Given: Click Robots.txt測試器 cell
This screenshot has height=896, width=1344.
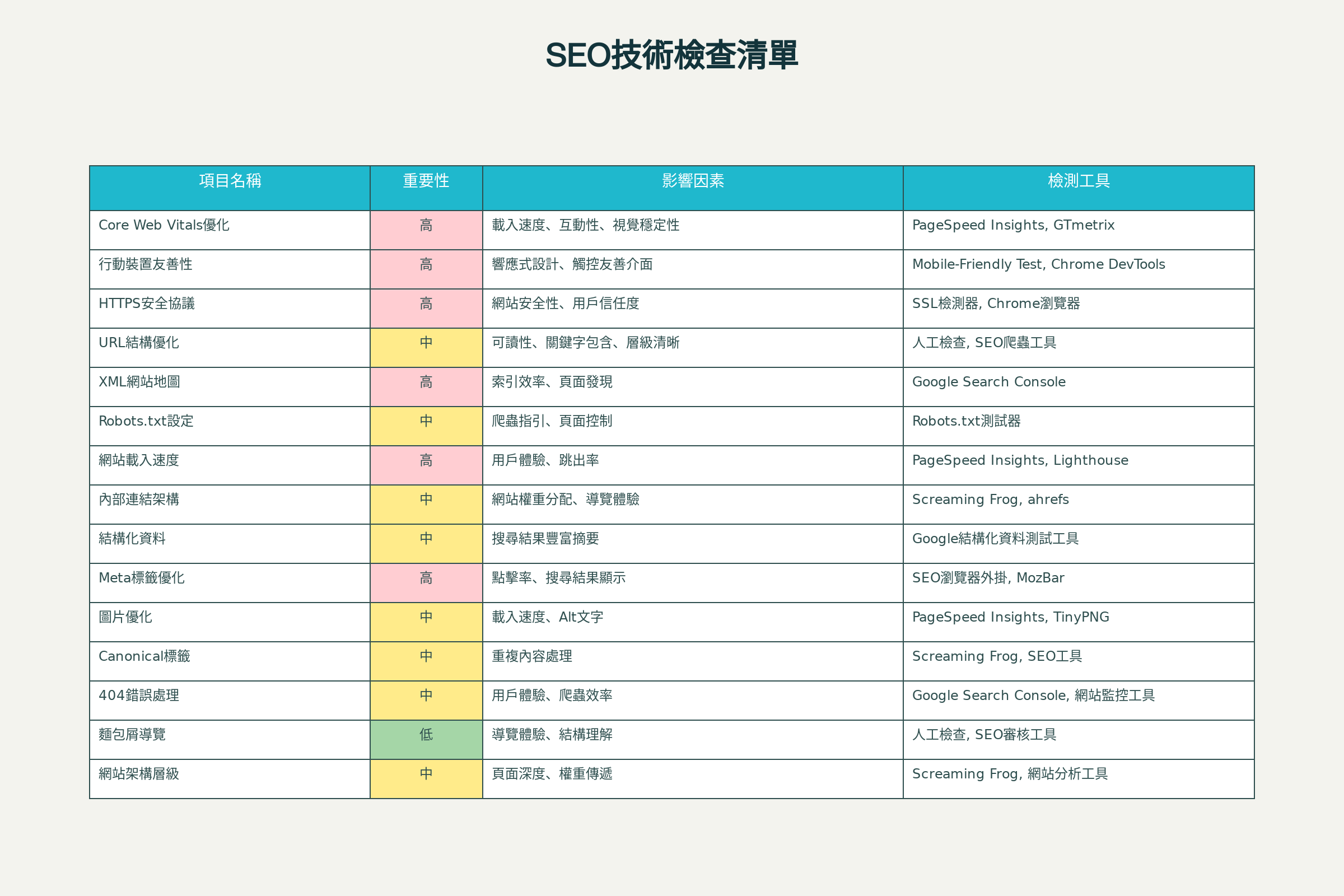Looking at the screenshot, I should click(1079, 426).
